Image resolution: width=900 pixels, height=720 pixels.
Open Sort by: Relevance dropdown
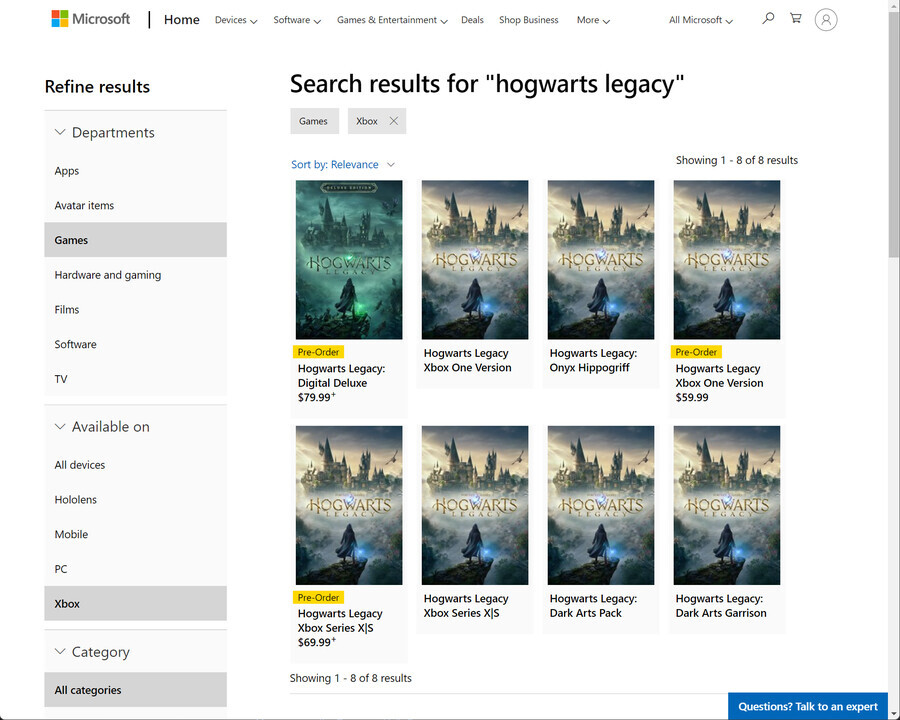343,165
